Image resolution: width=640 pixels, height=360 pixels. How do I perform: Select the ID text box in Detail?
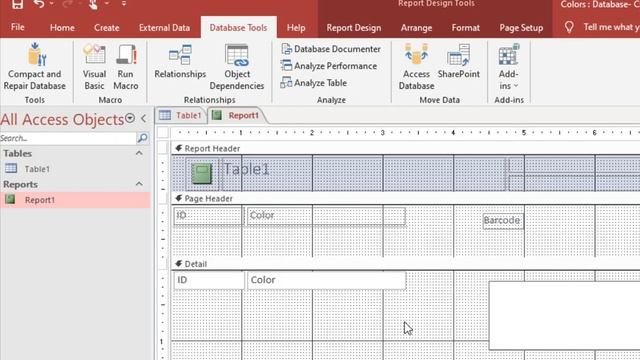point(209,280)
